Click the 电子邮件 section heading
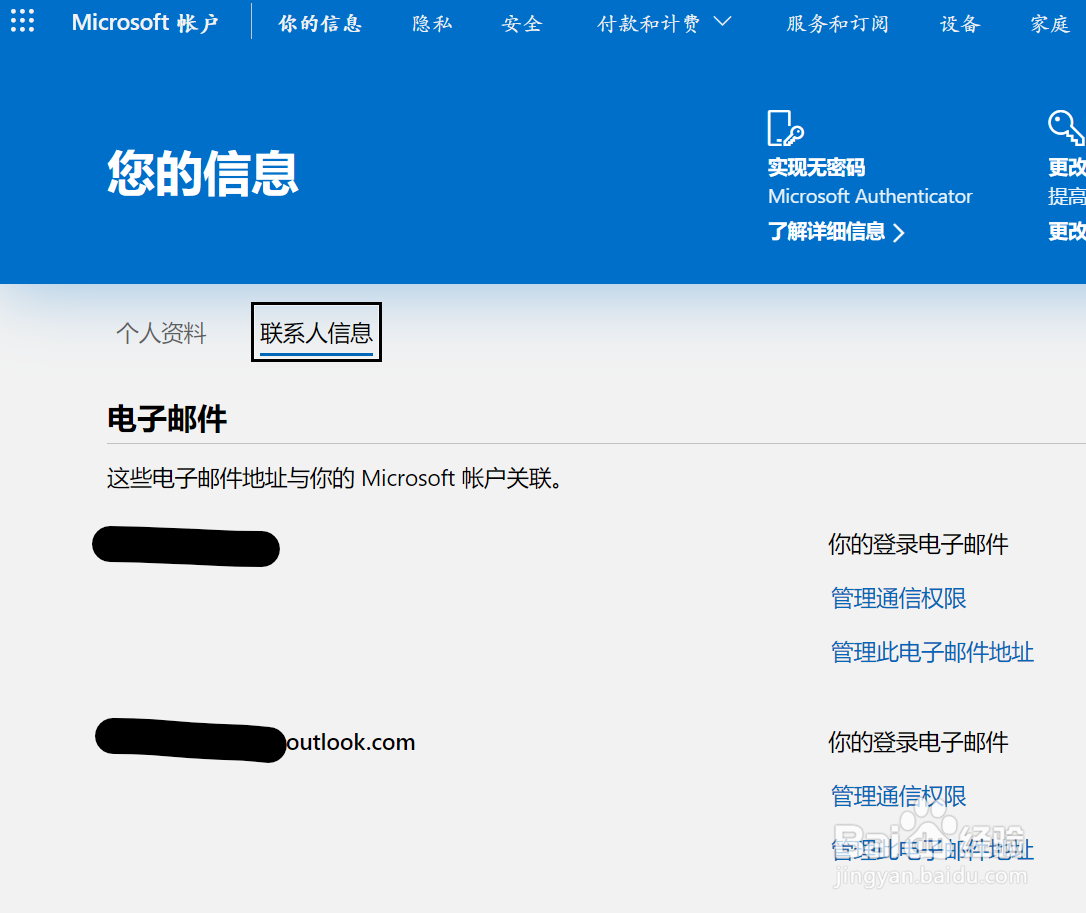1086x913 pixels. point(167,419)
